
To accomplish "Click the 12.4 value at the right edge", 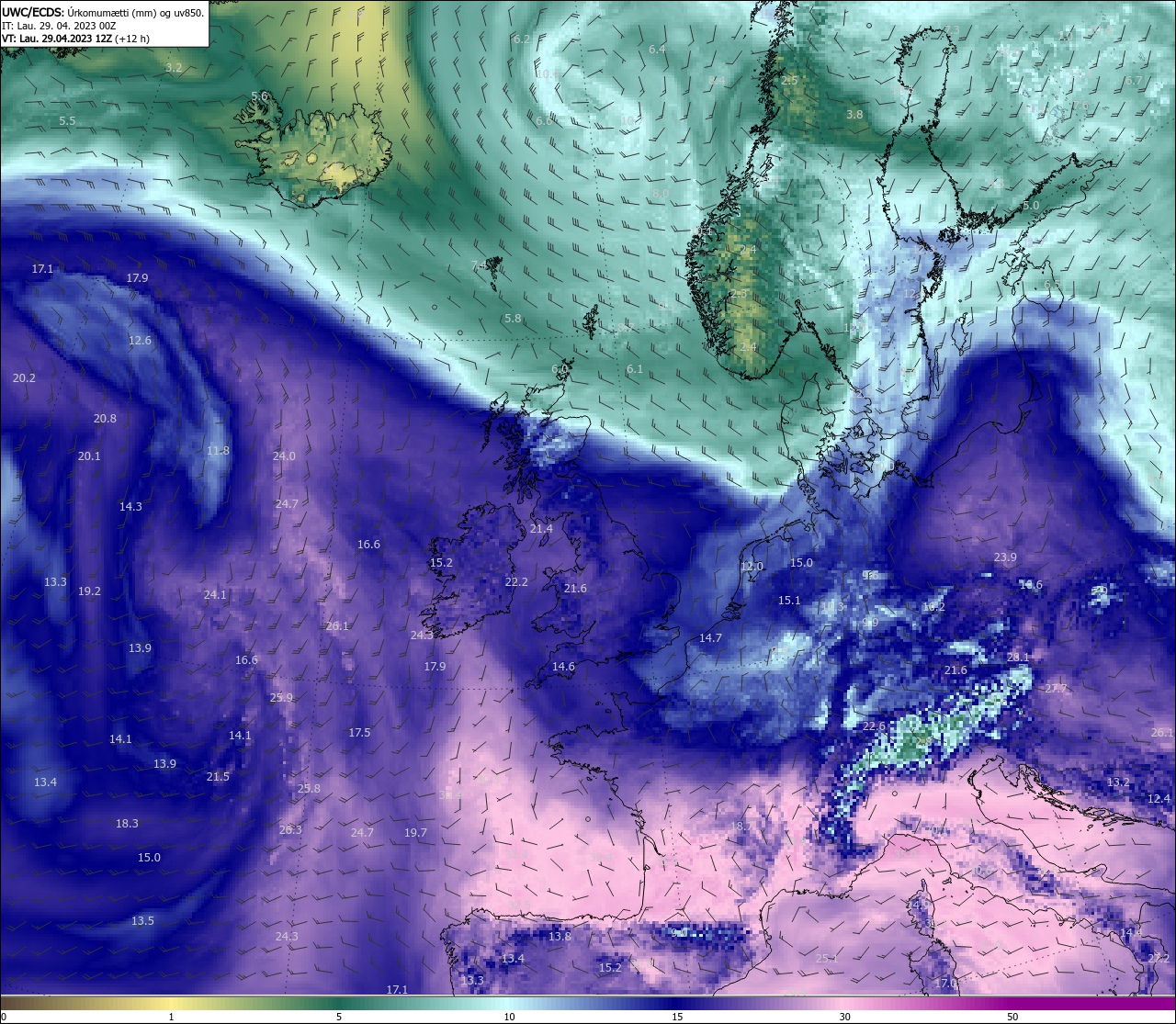I will [1159, 798].
